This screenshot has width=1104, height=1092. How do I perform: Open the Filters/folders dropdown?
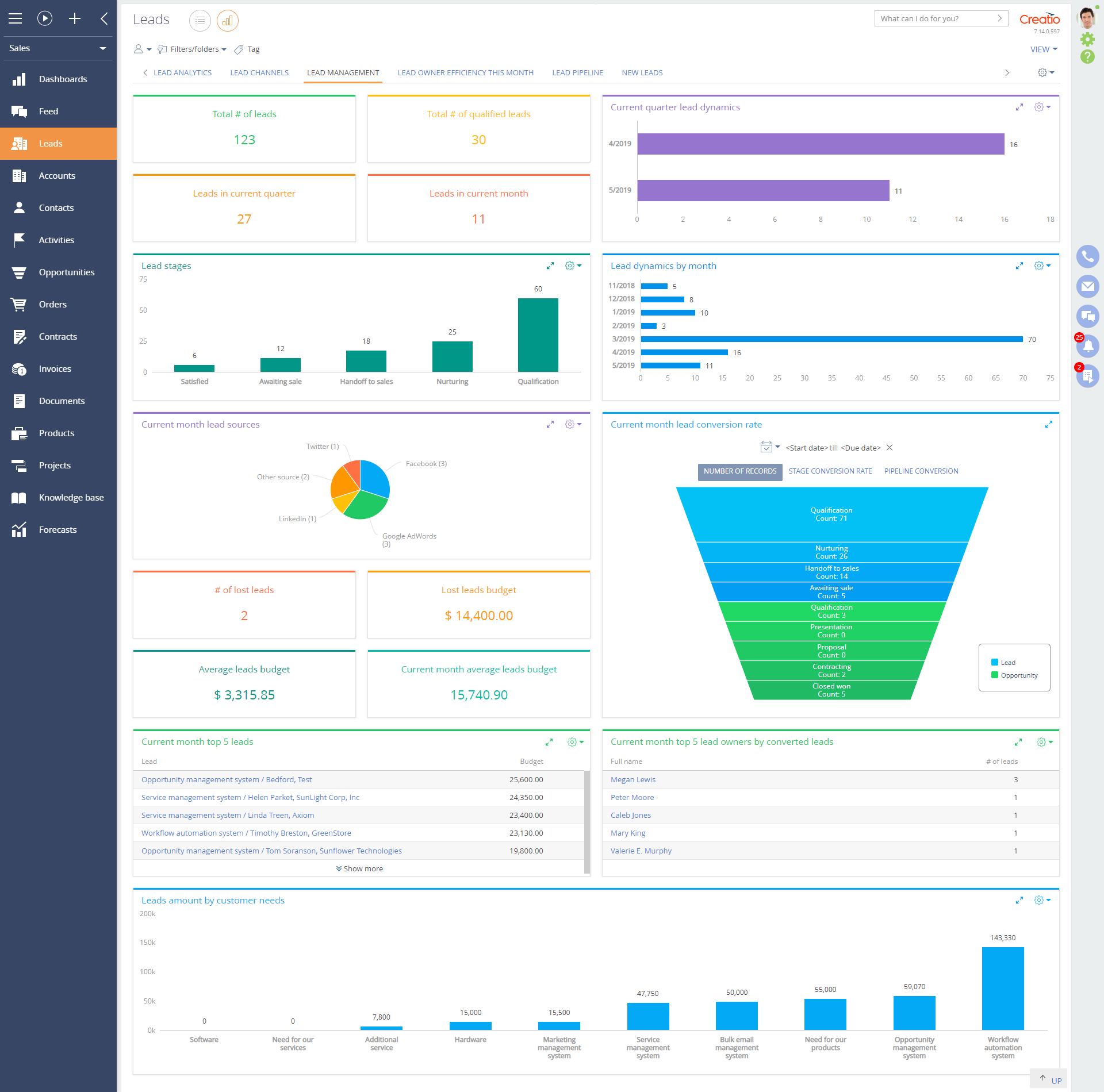pos(192,49)
